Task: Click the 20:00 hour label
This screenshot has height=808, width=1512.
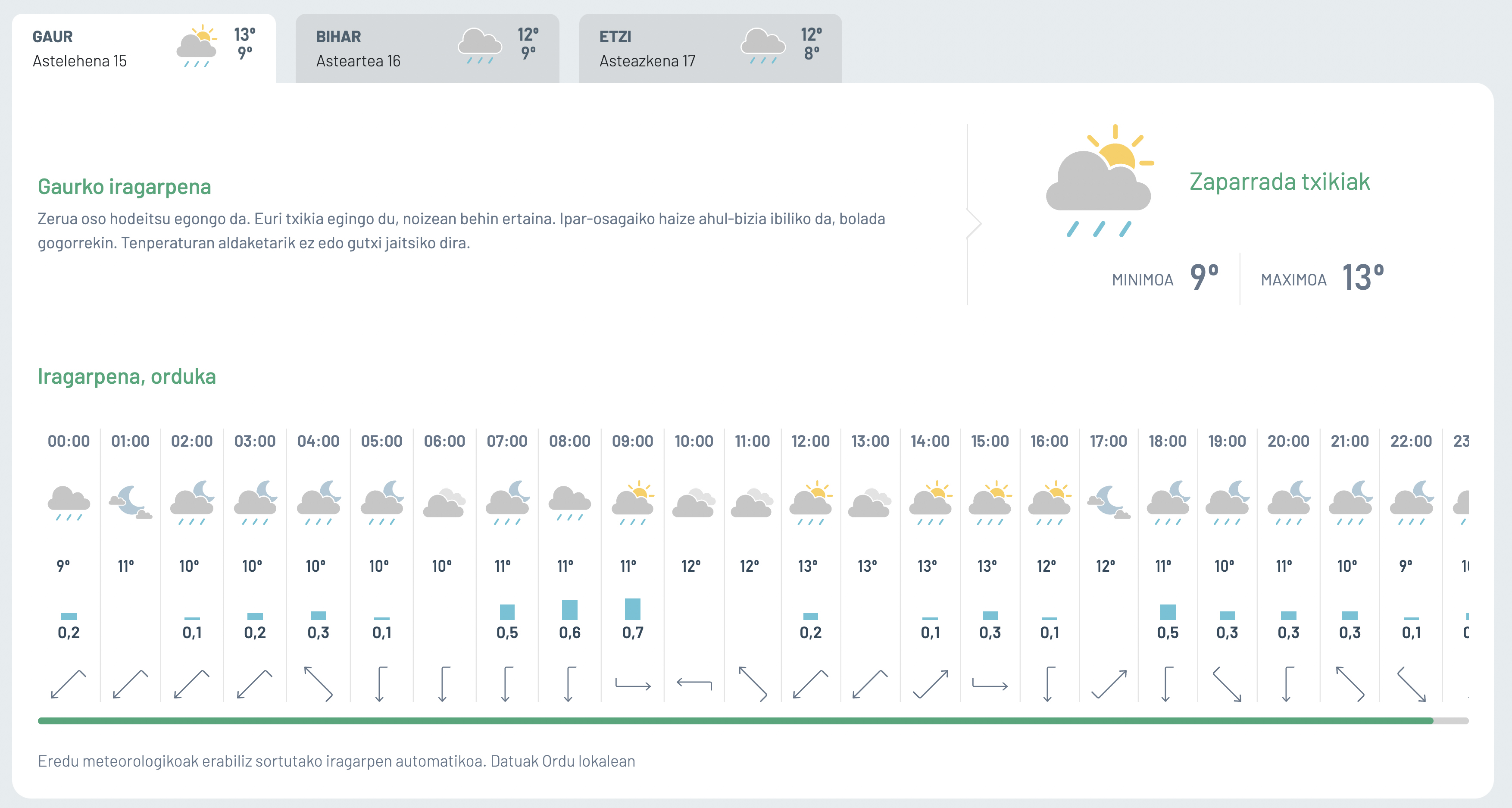Action: tap(1288, 441)
